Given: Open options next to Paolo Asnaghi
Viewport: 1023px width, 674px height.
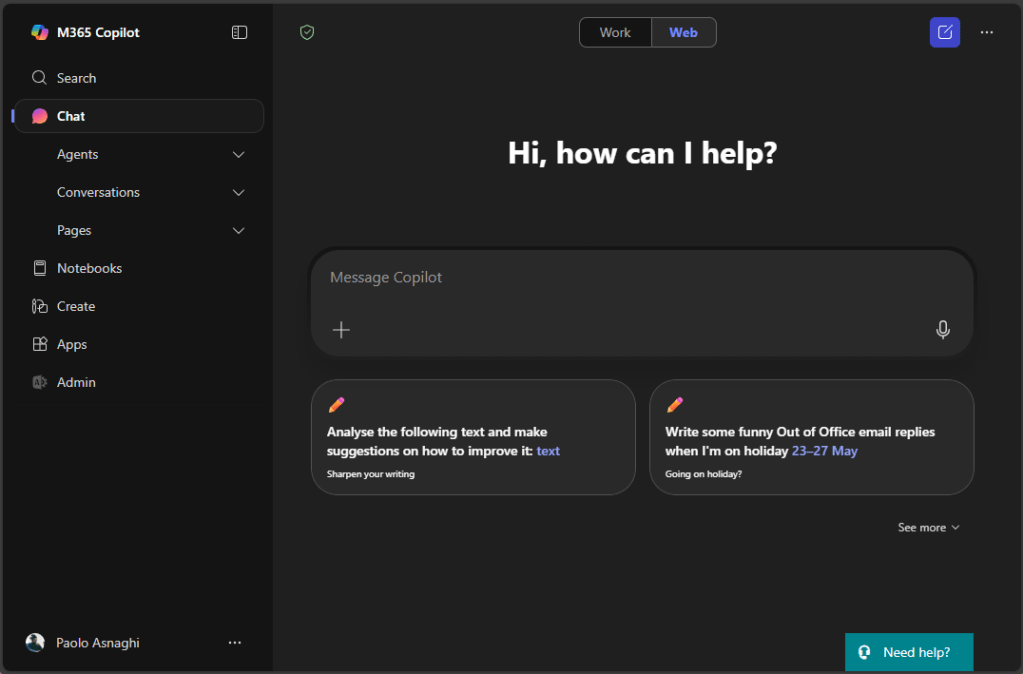Looking at the screenshot, I should (235, 642).
